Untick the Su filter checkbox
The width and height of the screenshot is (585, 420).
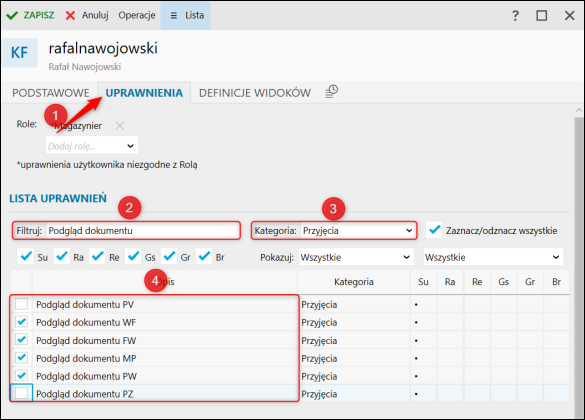pos(26,257)
